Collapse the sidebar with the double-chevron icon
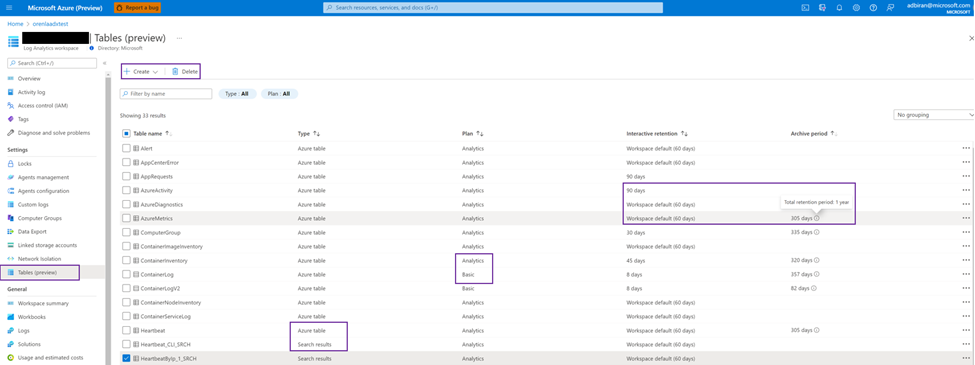 point(104,63)
